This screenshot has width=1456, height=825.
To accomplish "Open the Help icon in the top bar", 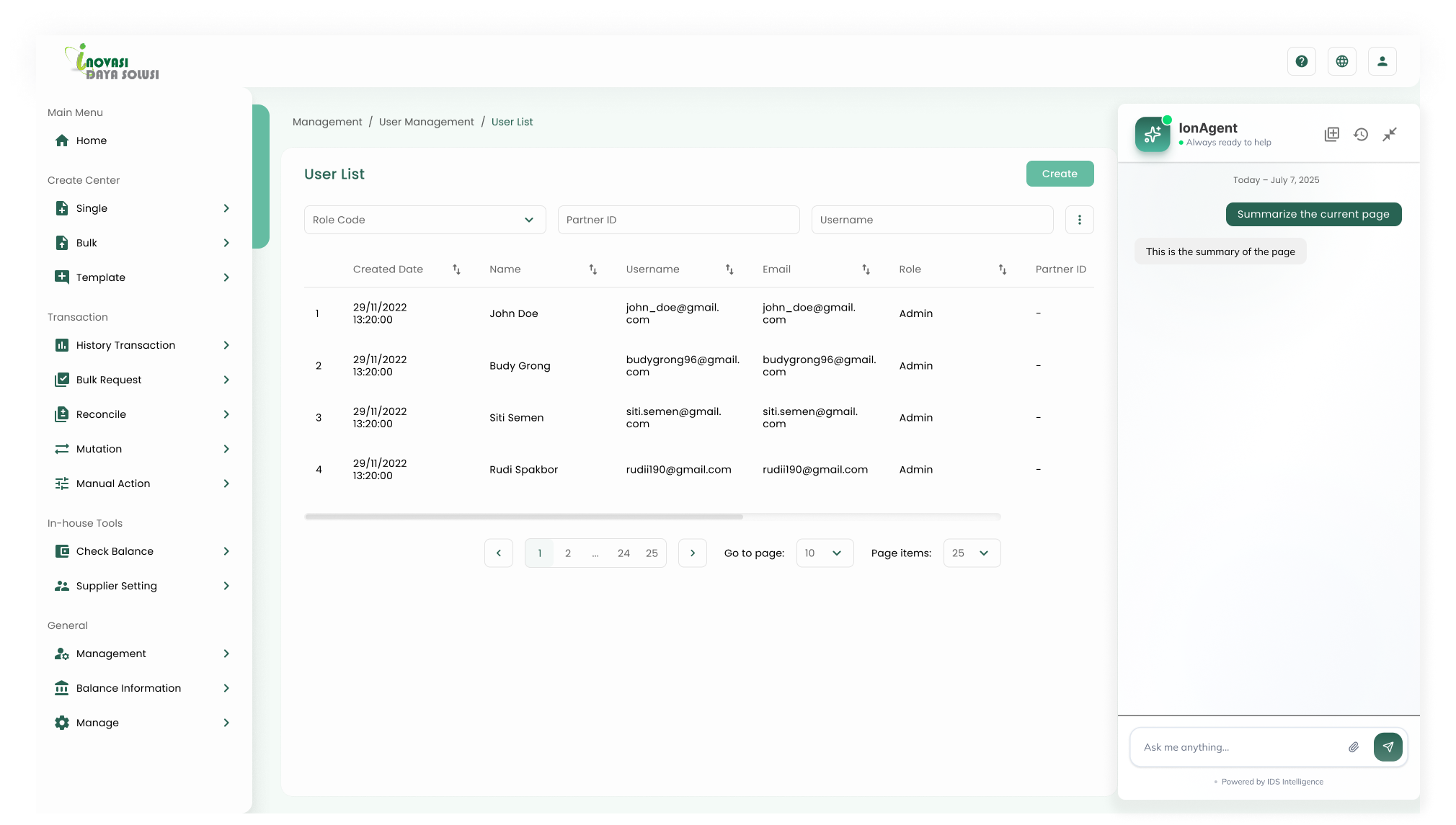I will (1302, 61).
